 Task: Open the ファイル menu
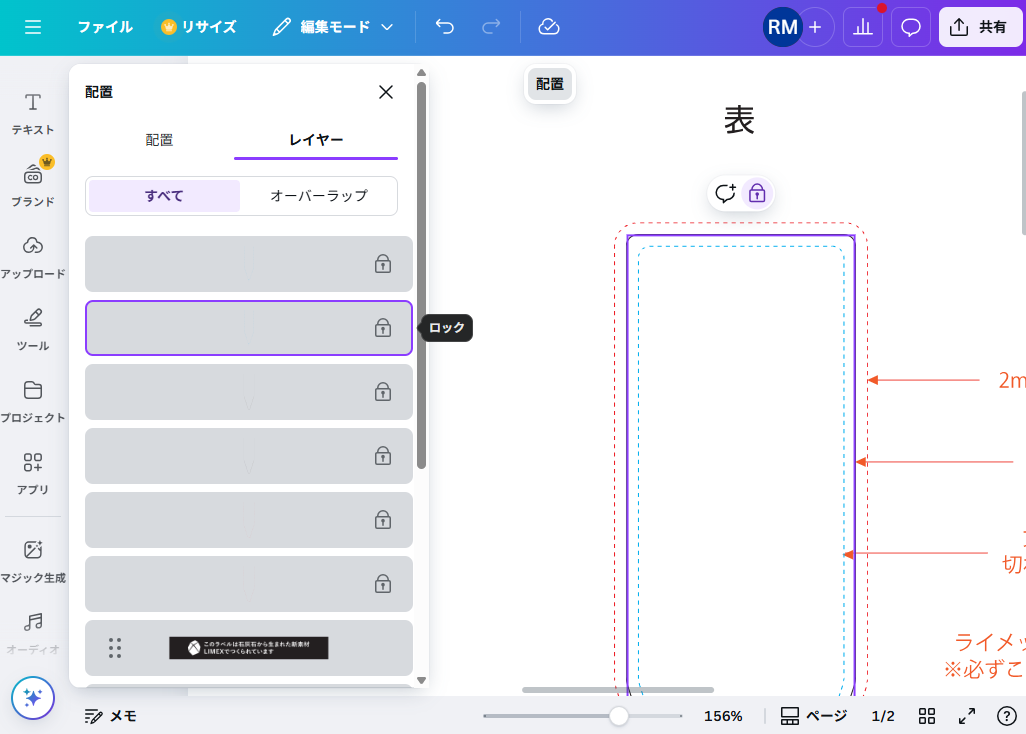105,27
